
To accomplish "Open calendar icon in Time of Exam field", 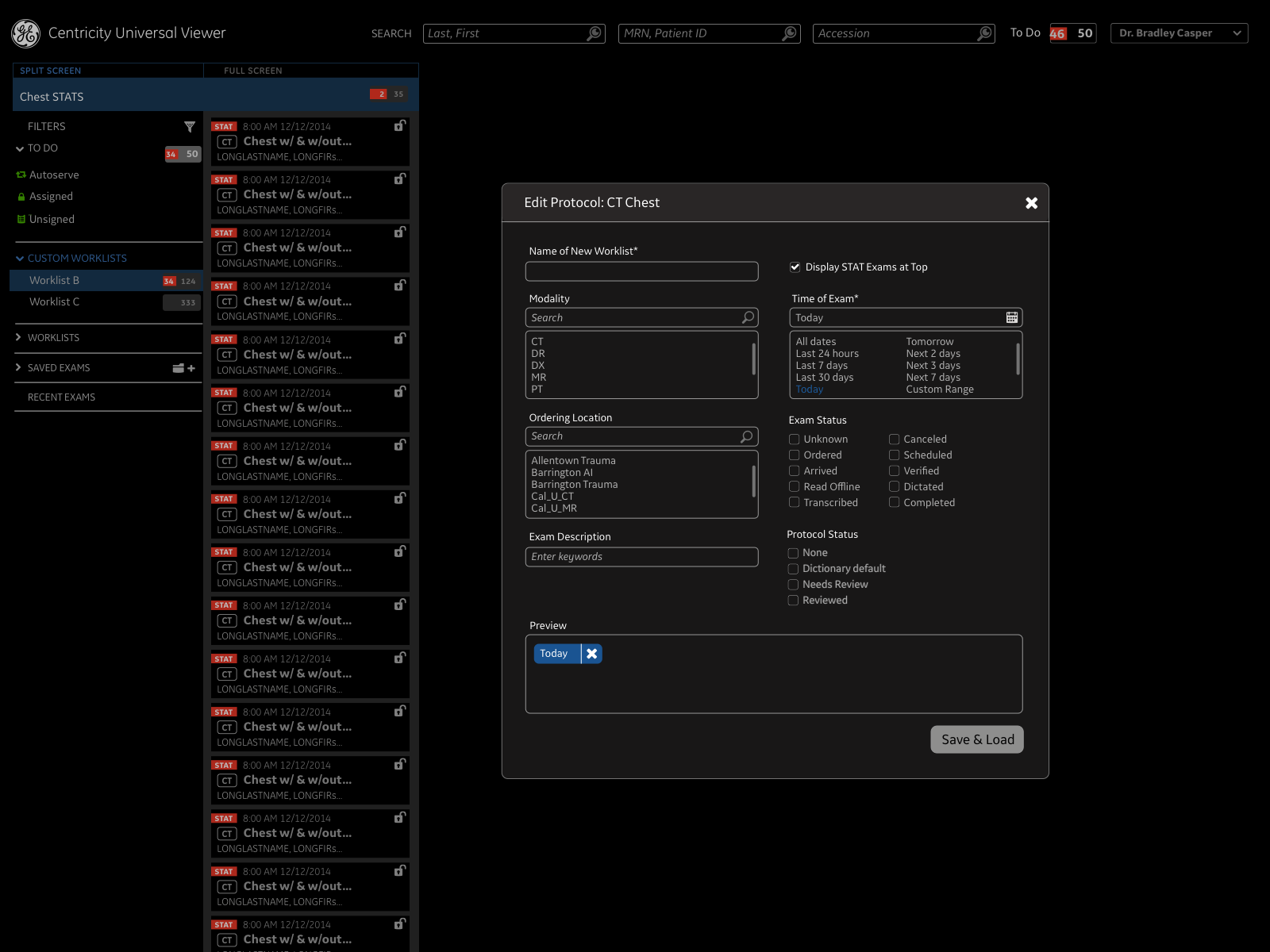I will pos(1012,317).
